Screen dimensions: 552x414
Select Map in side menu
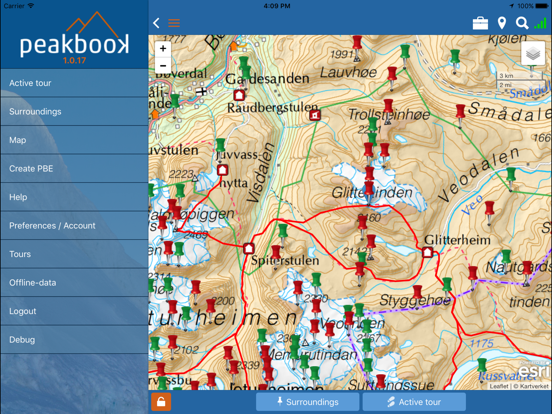tap(74, 140)
